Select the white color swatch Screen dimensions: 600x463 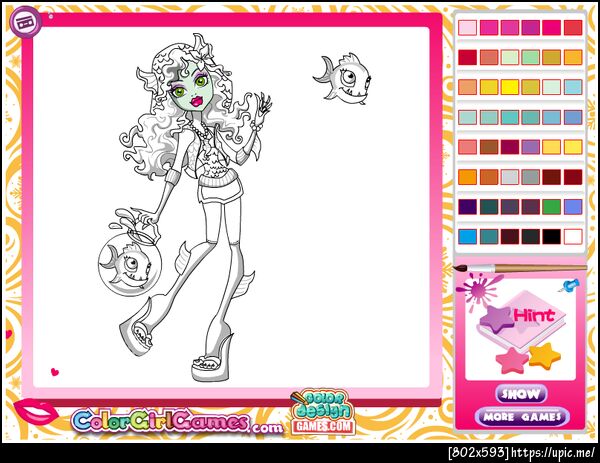573,236
